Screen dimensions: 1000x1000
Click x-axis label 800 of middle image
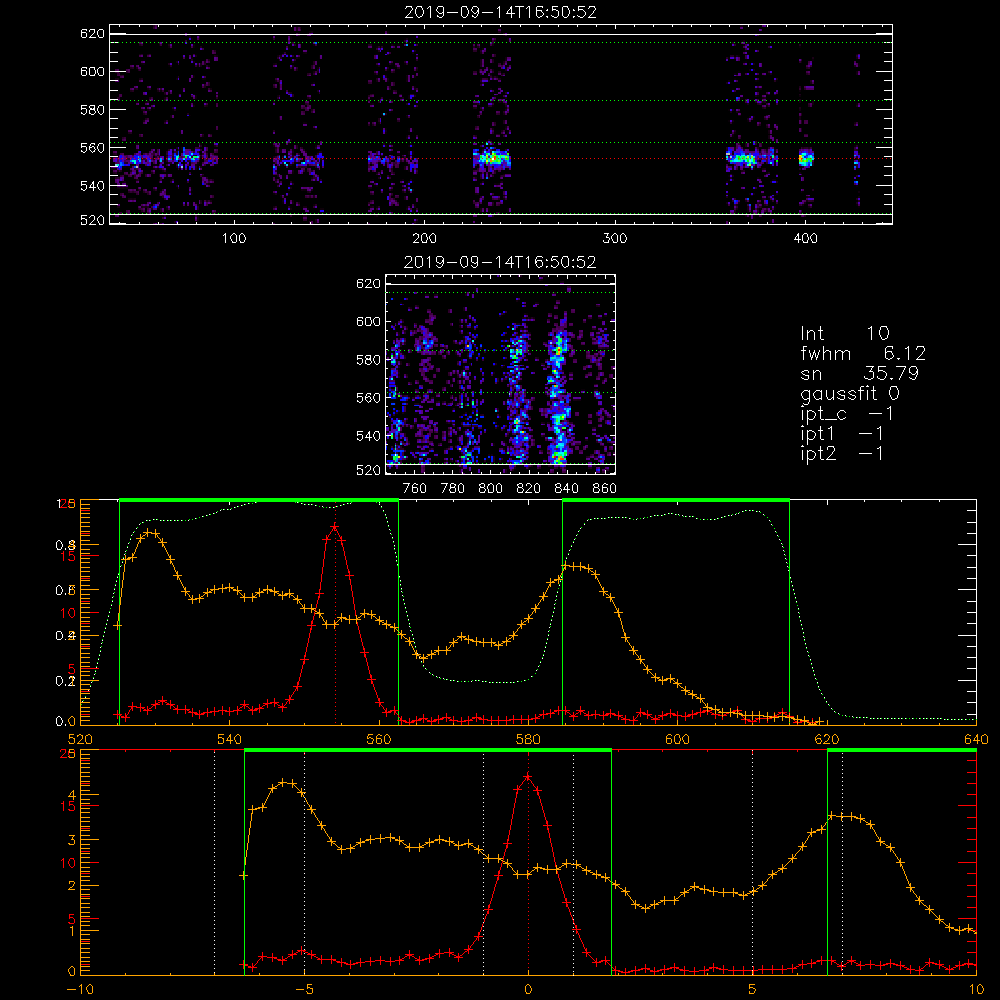tap(490, 488)
